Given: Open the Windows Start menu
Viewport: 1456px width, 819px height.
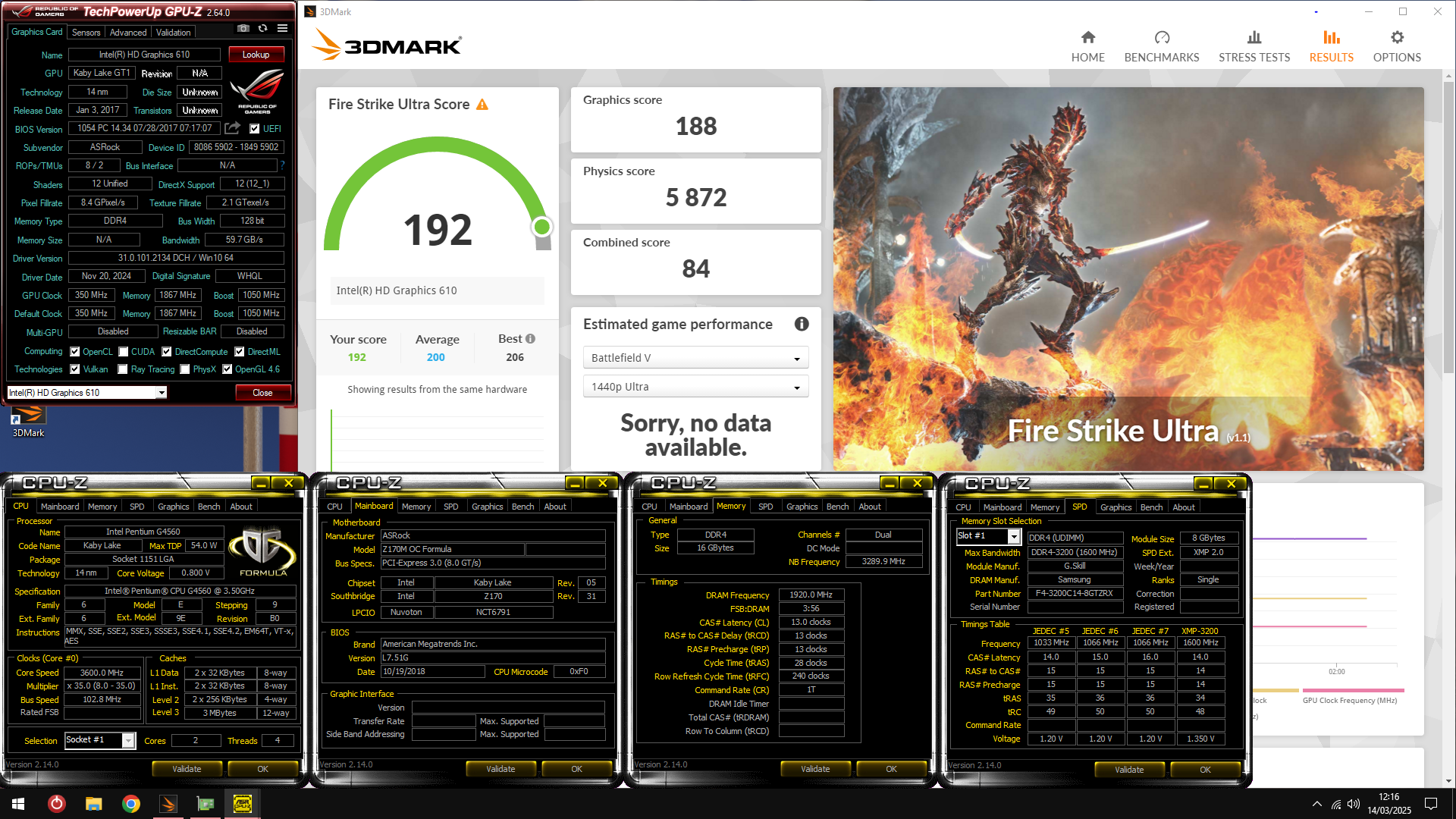Looking at the screenshot, I should 18,804.
